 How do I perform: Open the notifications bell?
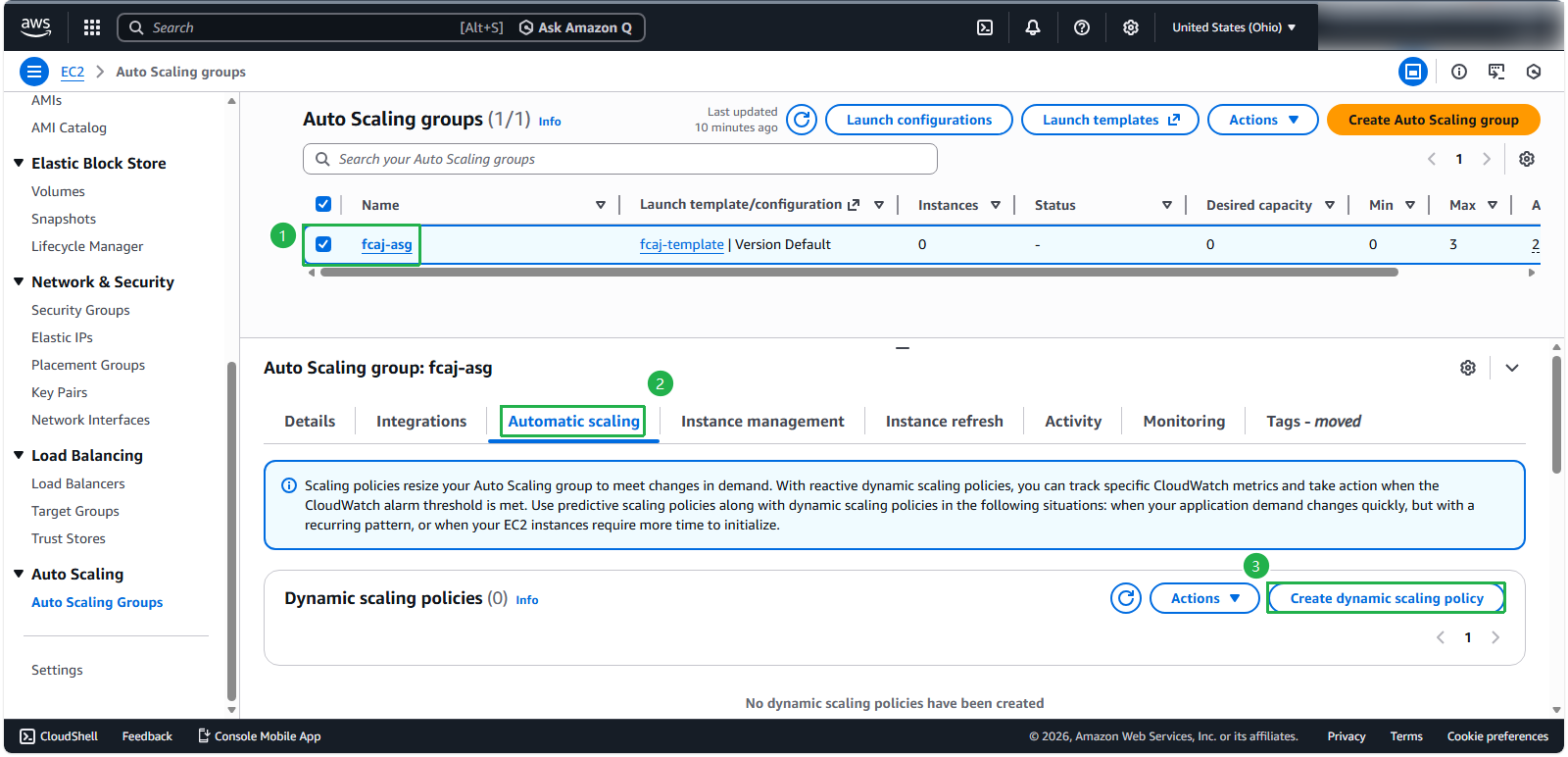coord(1033,27)
